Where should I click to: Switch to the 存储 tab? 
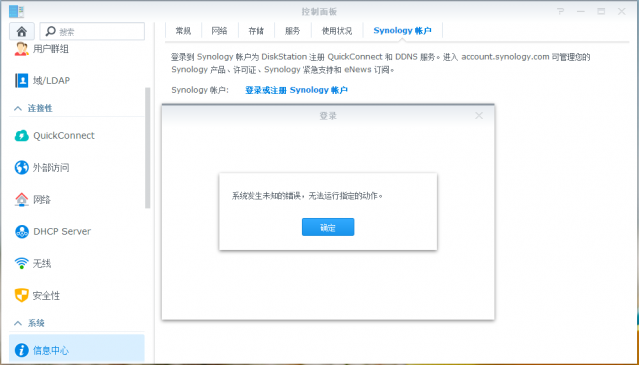click(256, 31)
